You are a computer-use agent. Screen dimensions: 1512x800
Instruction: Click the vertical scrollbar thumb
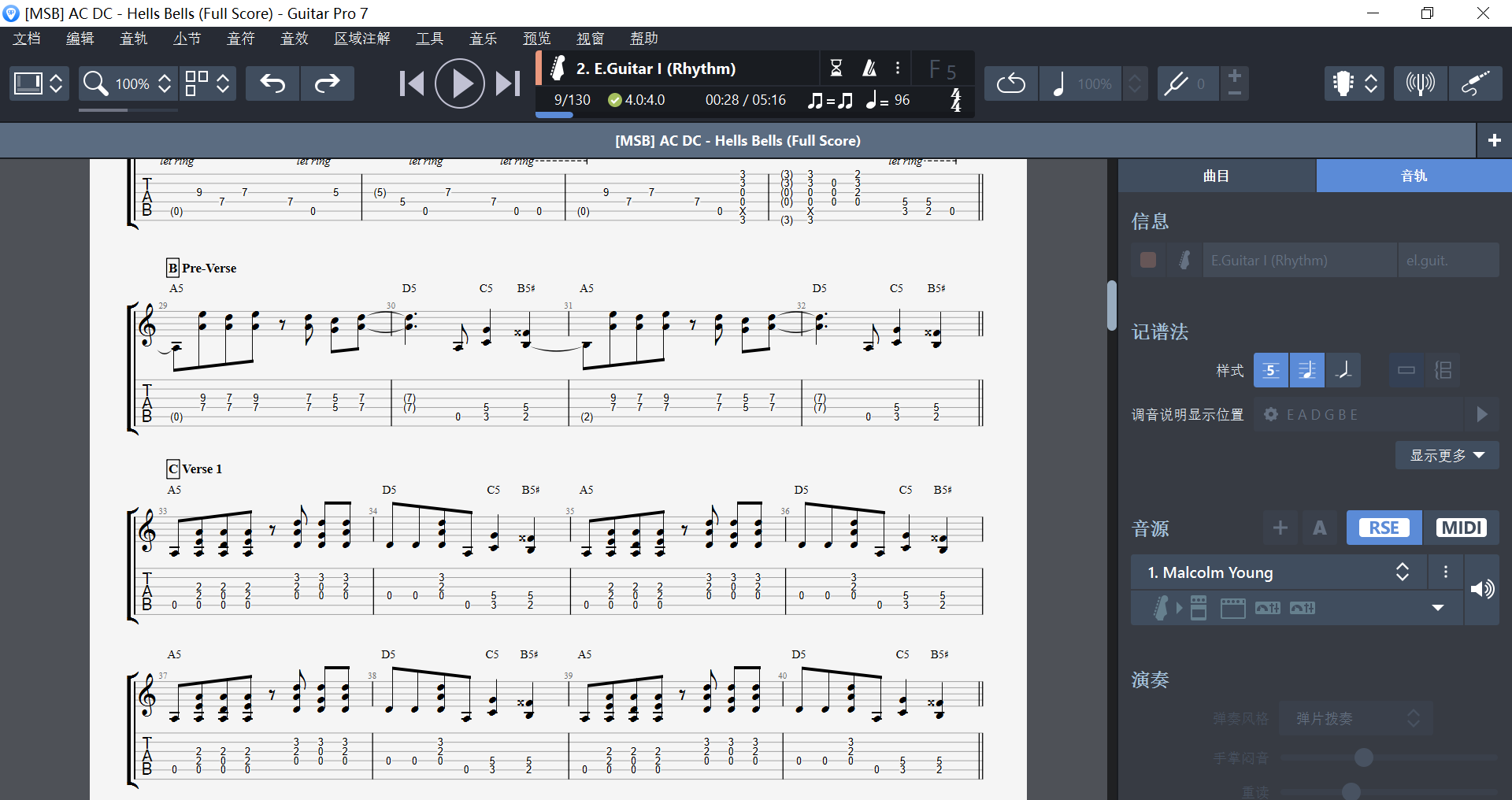1111,307
